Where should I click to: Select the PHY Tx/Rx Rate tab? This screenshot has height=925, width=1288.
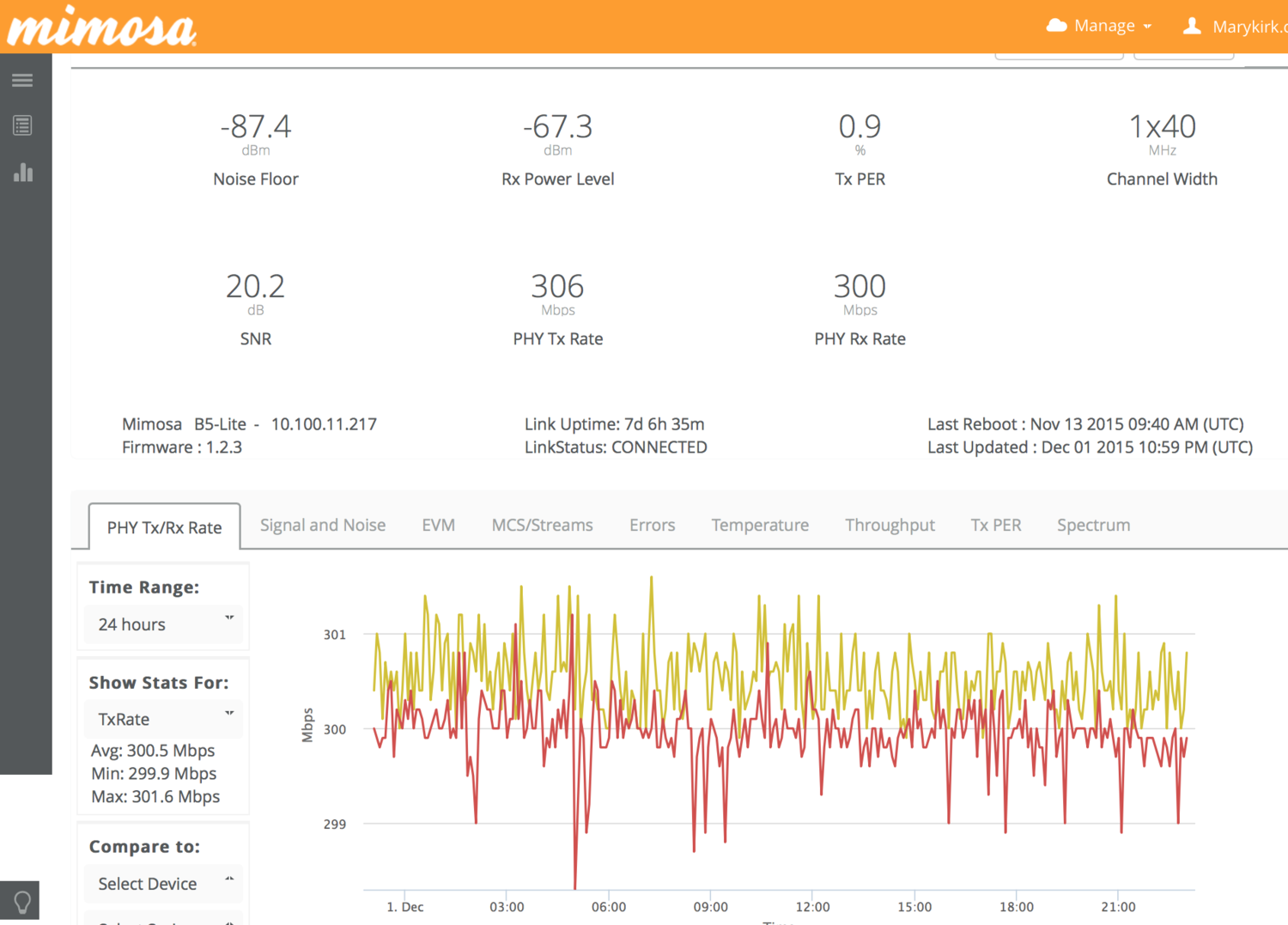[x=164, y=527]
